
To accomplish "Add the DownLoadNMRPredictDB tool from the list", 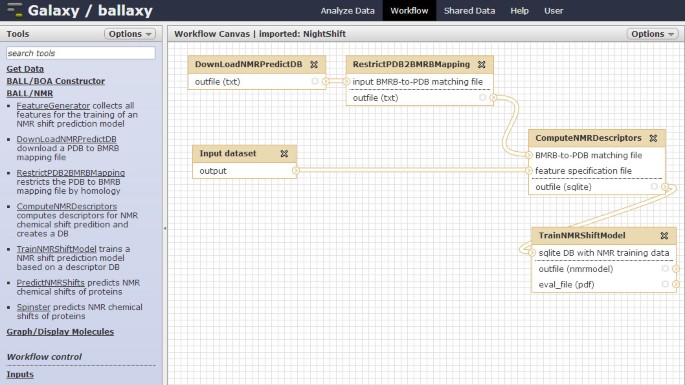I will 66,139.
